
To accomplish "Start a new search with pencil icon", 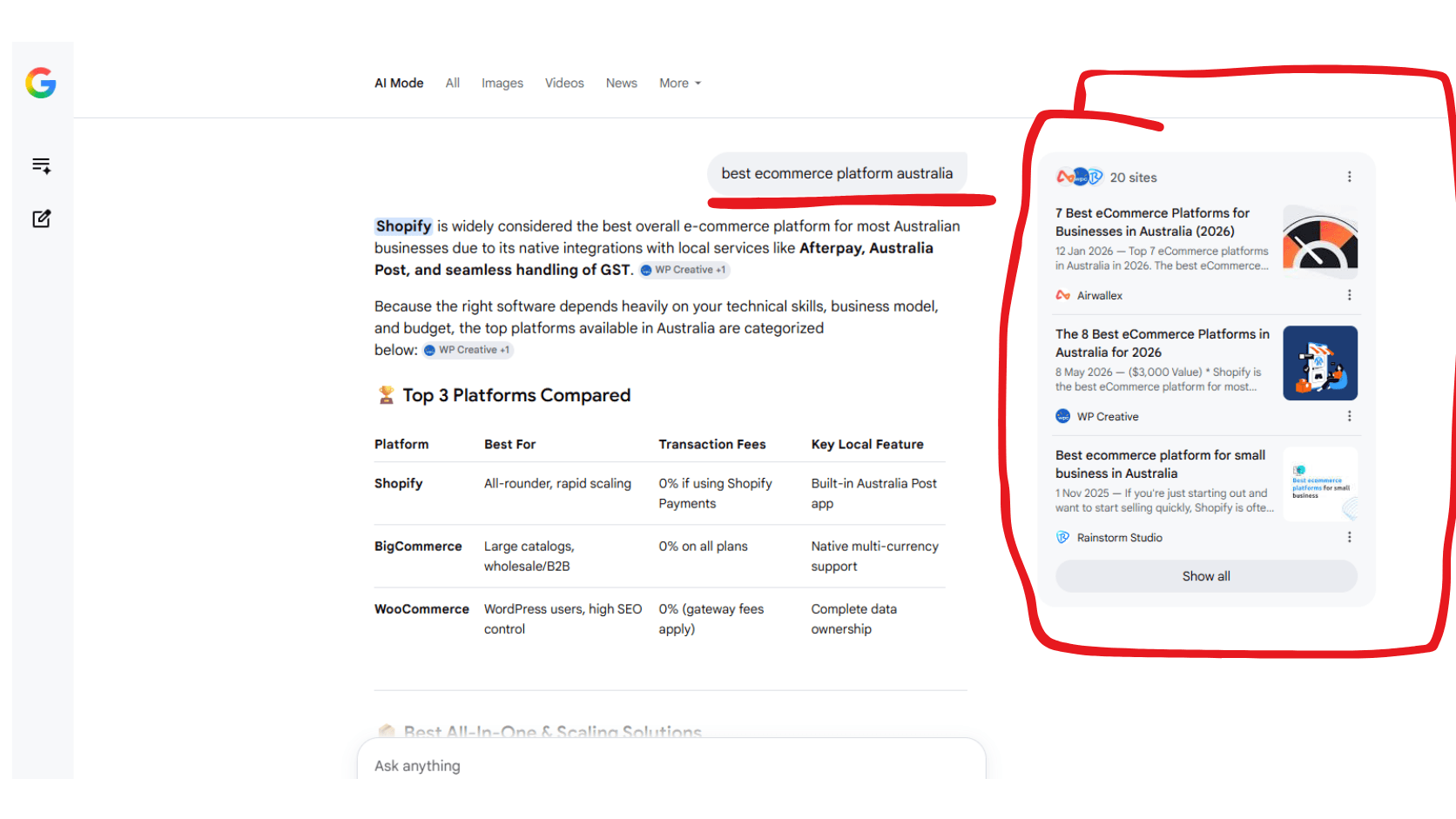I will [x=41, y=218].
